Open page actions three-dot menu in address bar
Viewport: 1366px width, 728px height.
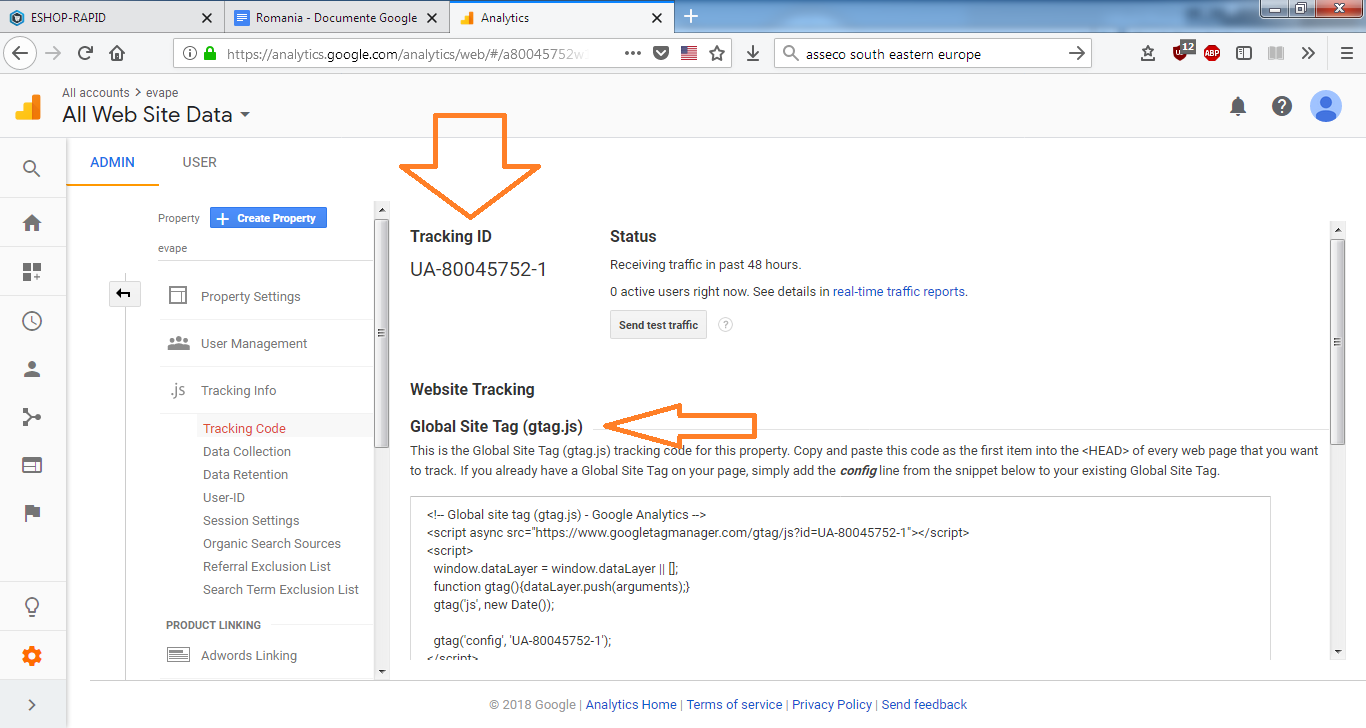pyautogui.click(x=633, y=53)
